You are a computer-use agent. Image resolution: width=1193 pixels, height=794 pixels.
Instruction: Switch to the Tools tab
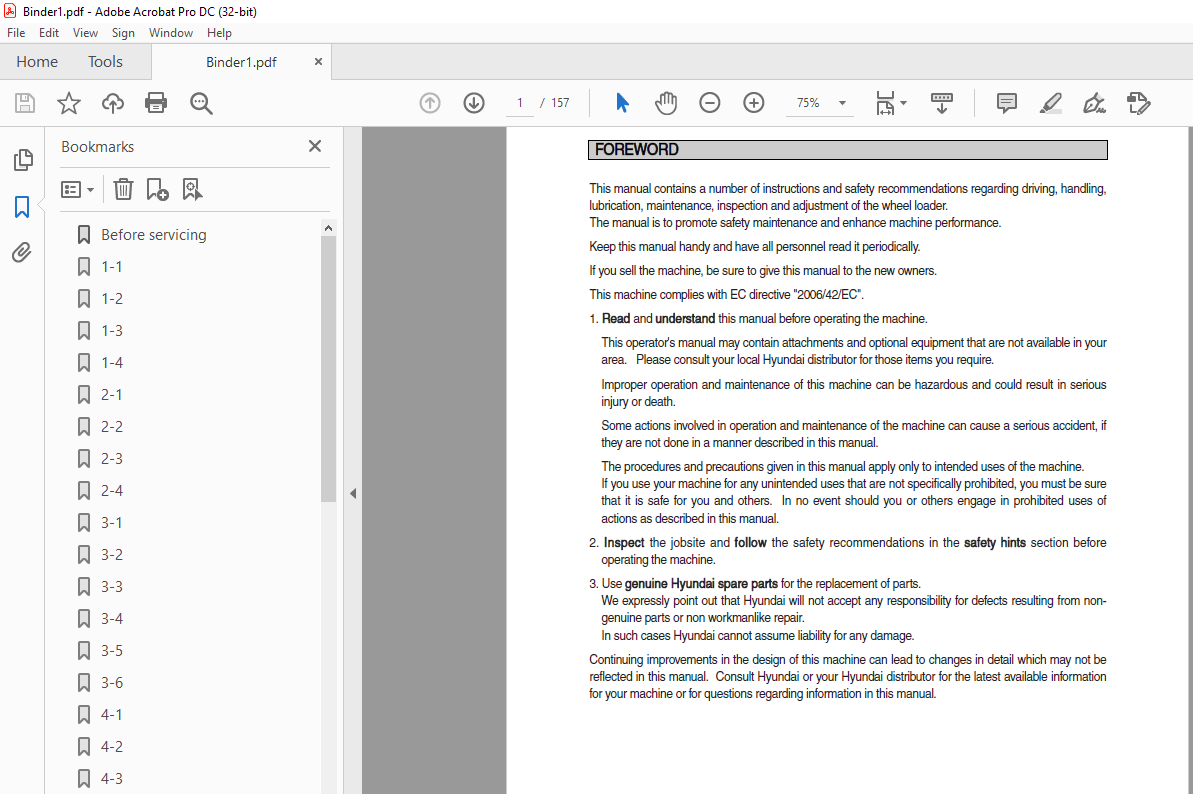pos(105,62)
